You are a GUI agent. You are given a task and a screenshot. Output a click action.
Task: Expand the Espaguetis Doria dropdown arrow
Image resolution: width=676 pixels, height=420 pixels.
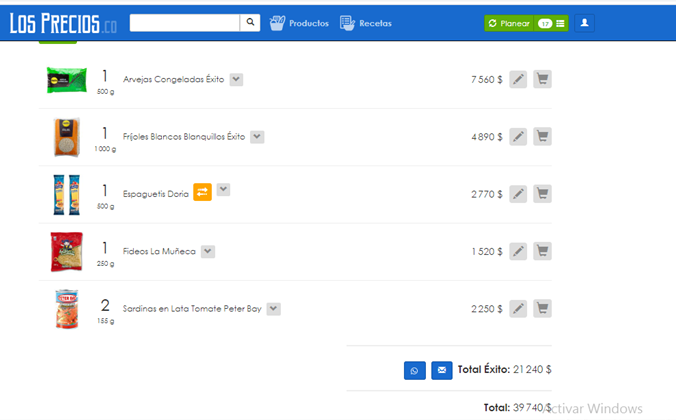pos(223,189)
